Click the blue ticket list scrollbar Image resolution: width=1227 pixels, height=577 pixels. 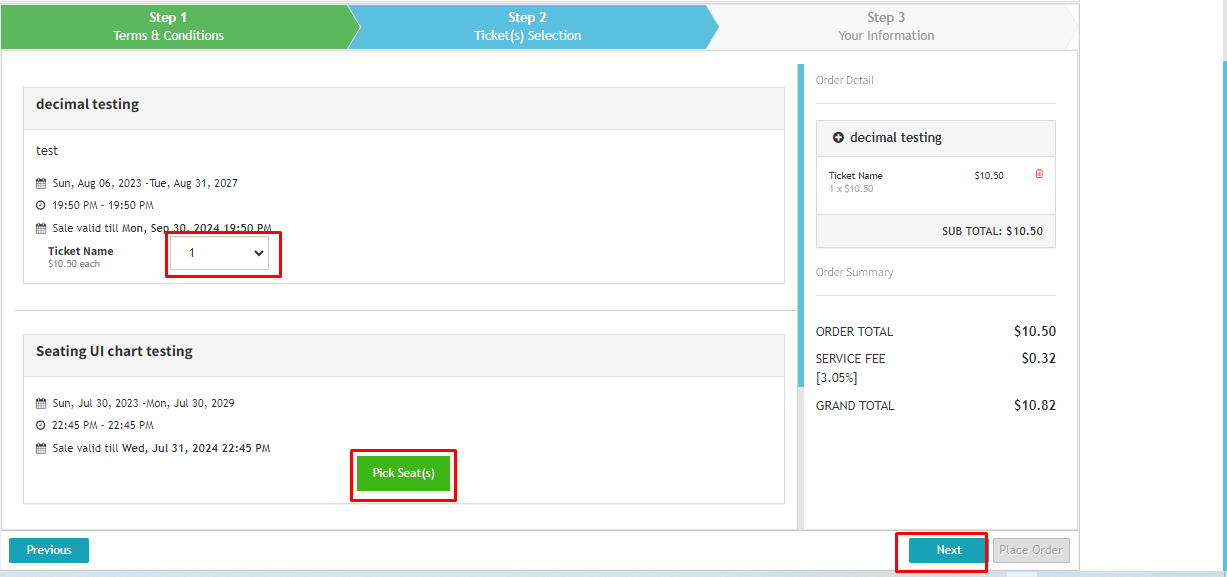point(800,225)
